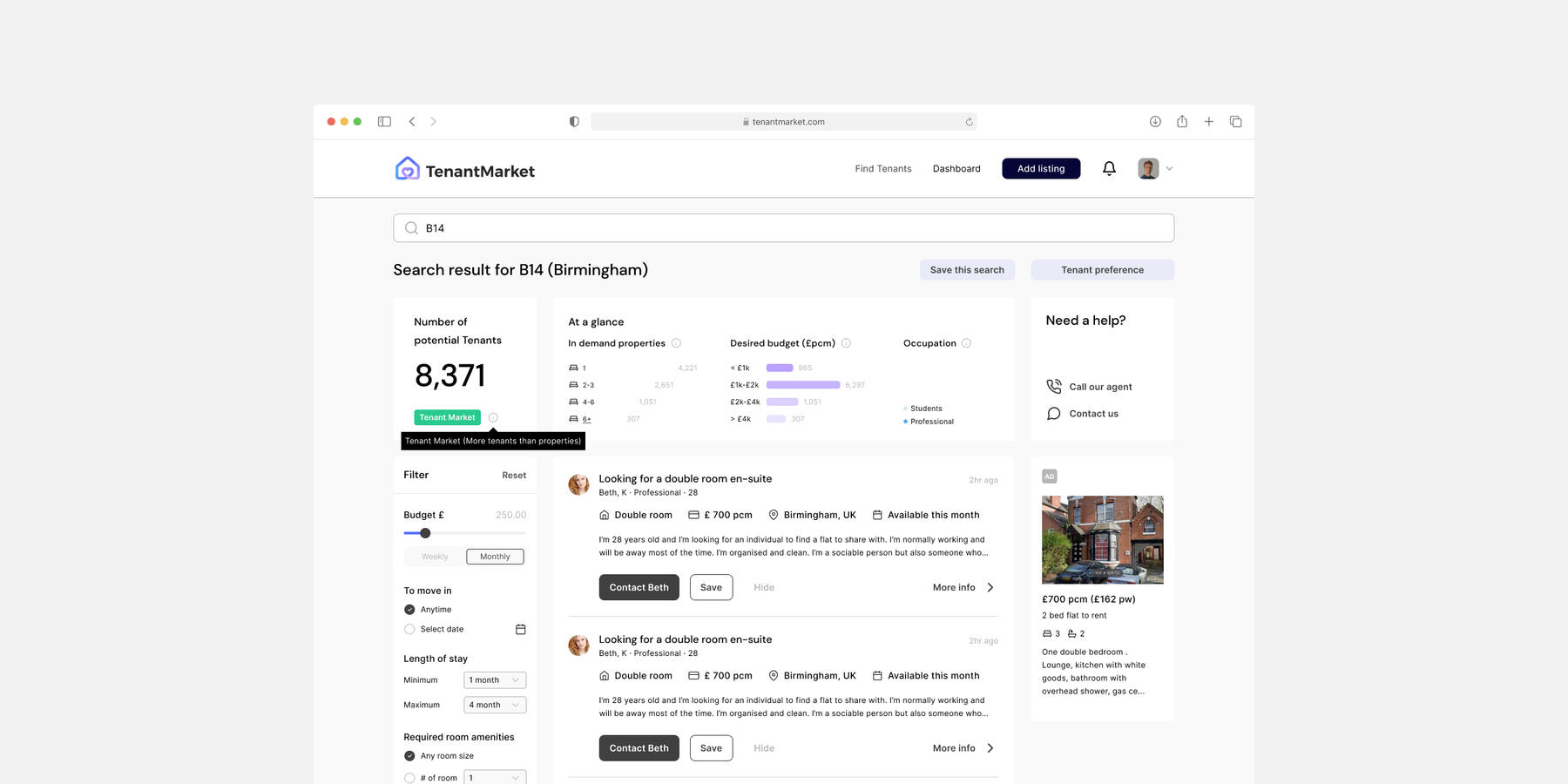Select the Anytime move-in option
Image resolution: width=1568 pixels, height=784 pixels.
pyautogui.click(x=409, y=609)
